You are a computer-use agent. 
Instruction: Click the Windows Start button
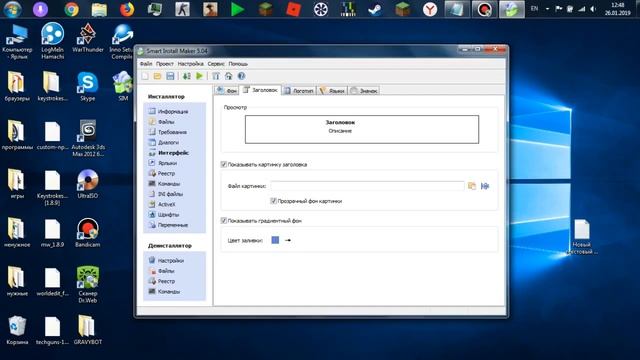click(x=13, y=9)
